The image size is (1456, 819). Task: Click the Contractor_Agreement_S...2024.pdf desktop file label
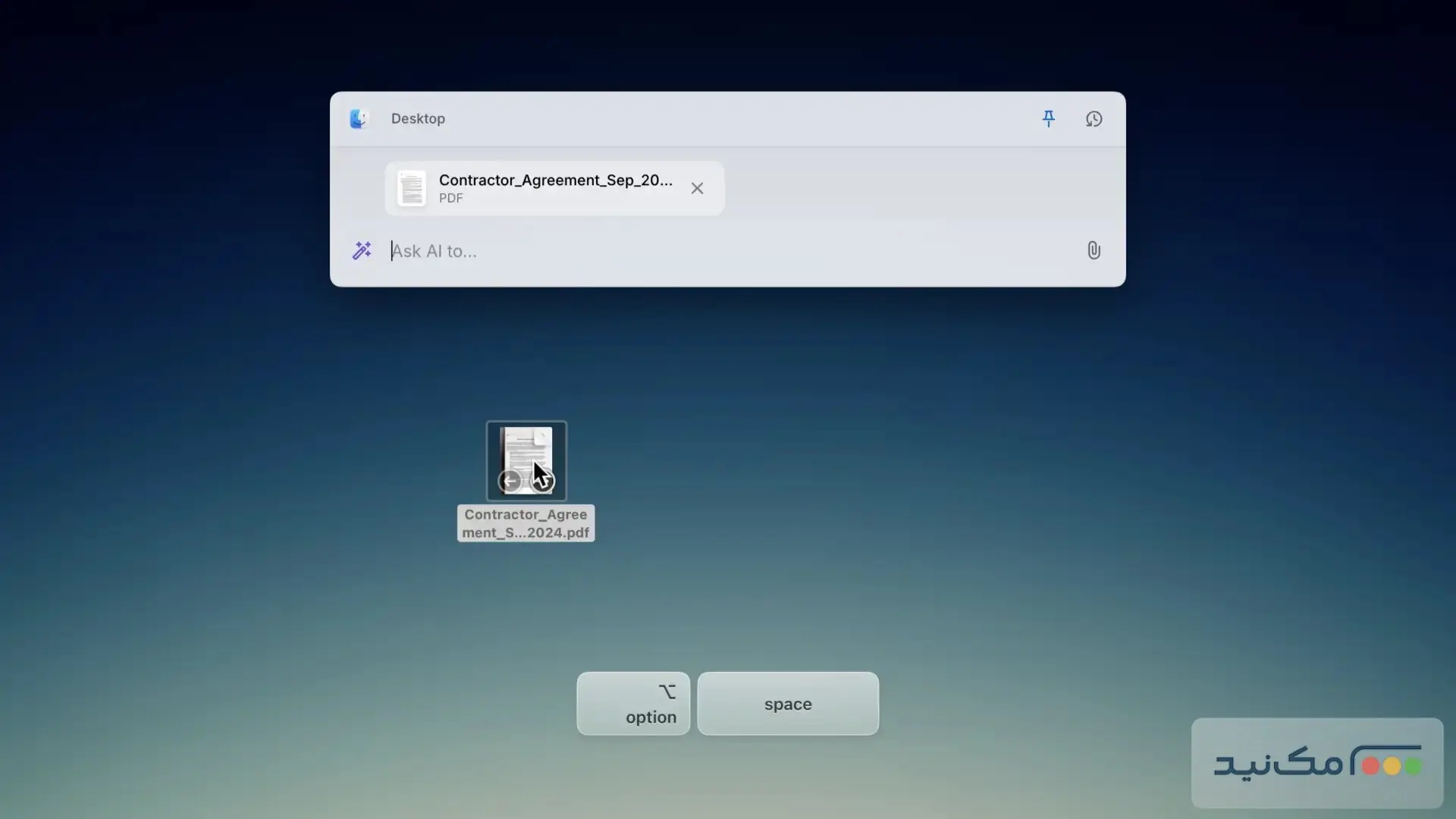(x=526, y=523)
